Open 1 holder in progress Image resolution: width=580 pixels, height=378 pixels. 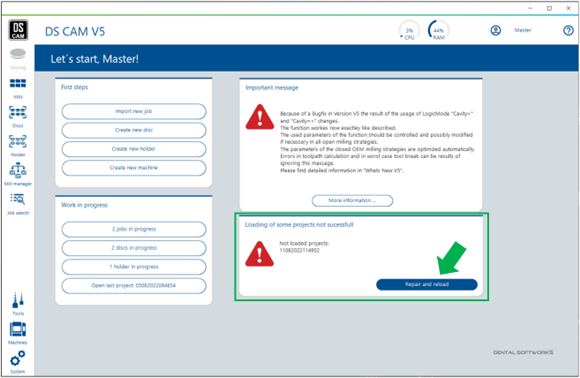(x=134, y=267)
